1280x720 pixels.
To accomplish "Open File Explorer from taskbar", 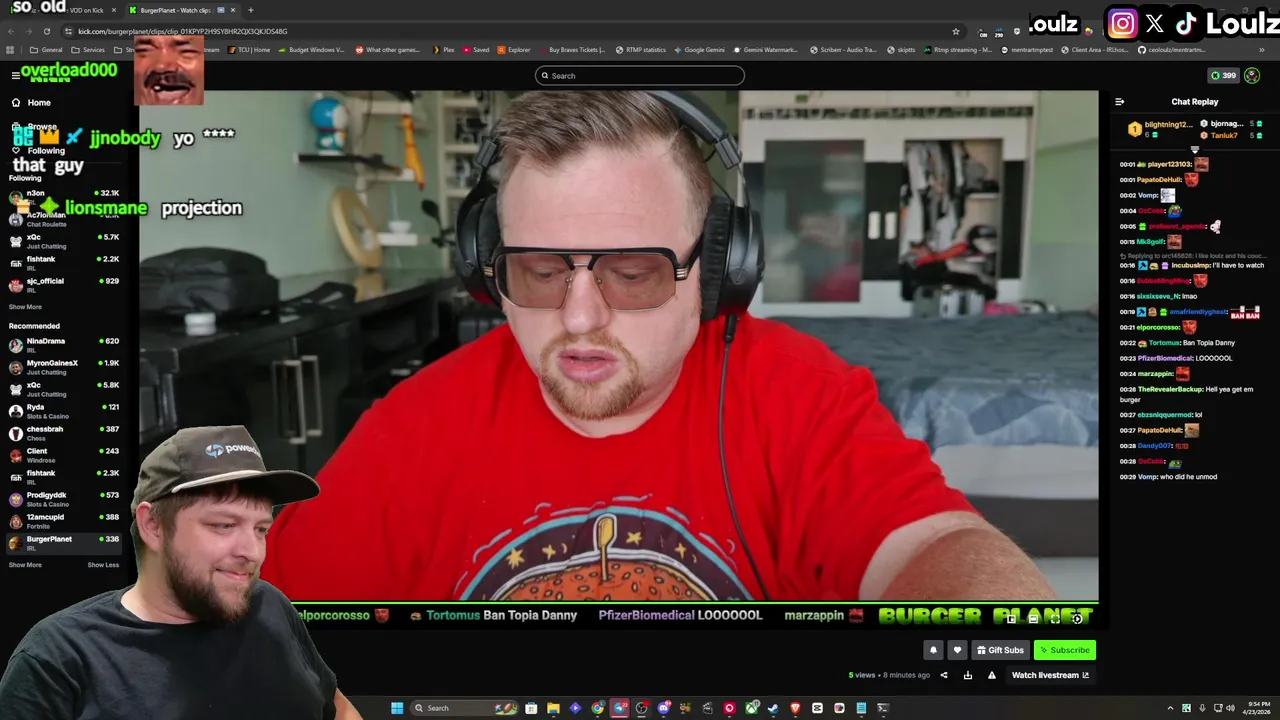I will 553,708.
